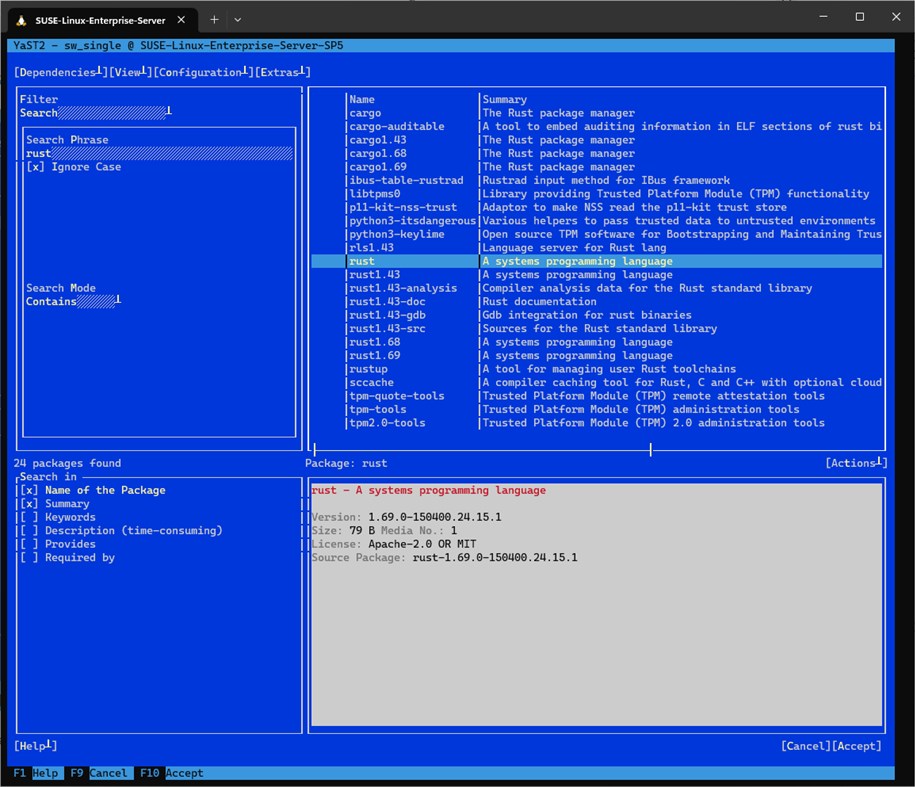Enable search in Keywords
915x787 pixels.
click(x=29, y=517)
